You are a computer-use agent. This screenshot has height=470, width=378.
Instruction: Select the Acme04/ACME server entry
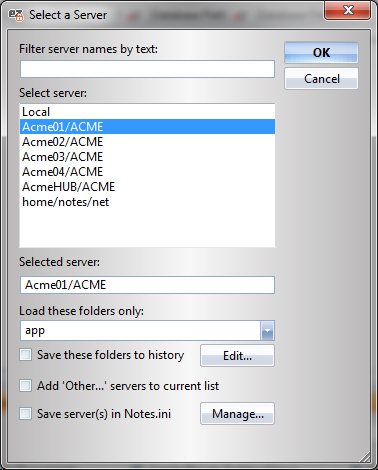click(147, 172)
